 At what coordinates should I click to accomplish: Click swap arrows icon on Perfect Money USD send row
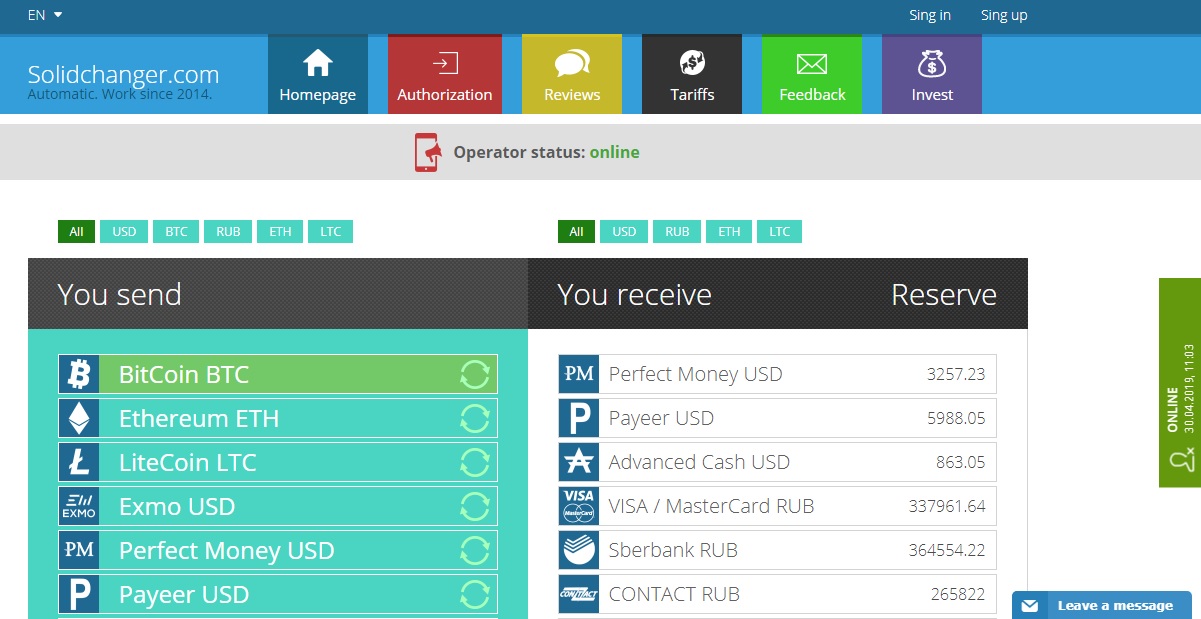pyautogui.click(x=475, y=550)
